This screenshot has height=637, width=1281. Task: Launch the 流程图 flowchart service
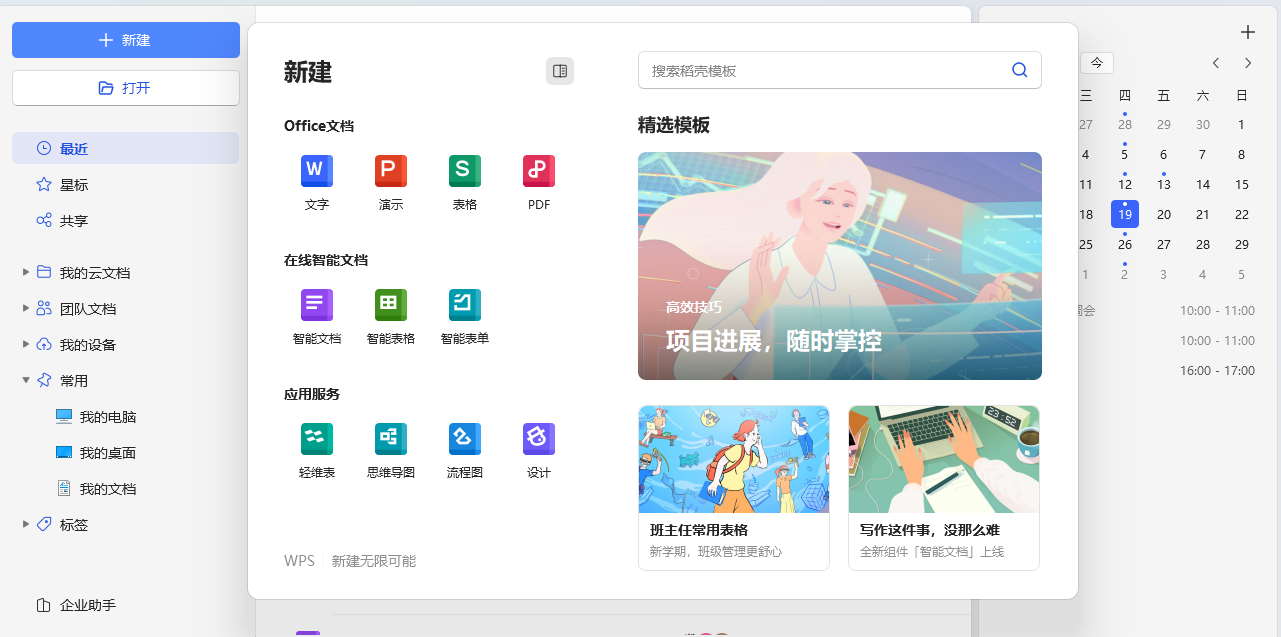[464, 440]
